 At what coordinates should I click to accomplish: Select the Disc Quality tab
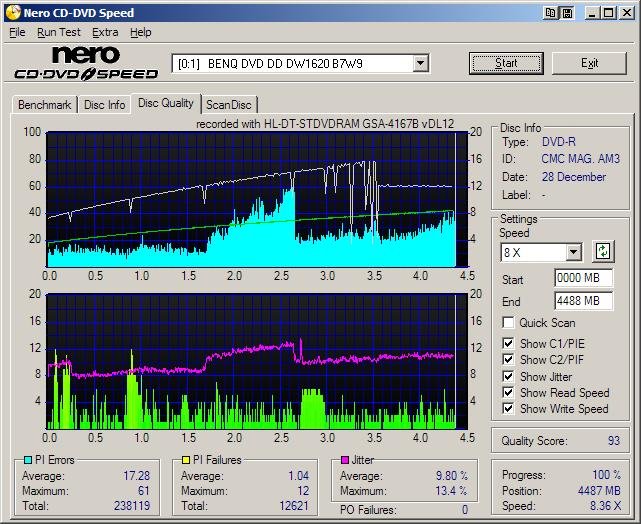[x=166, y=103]
